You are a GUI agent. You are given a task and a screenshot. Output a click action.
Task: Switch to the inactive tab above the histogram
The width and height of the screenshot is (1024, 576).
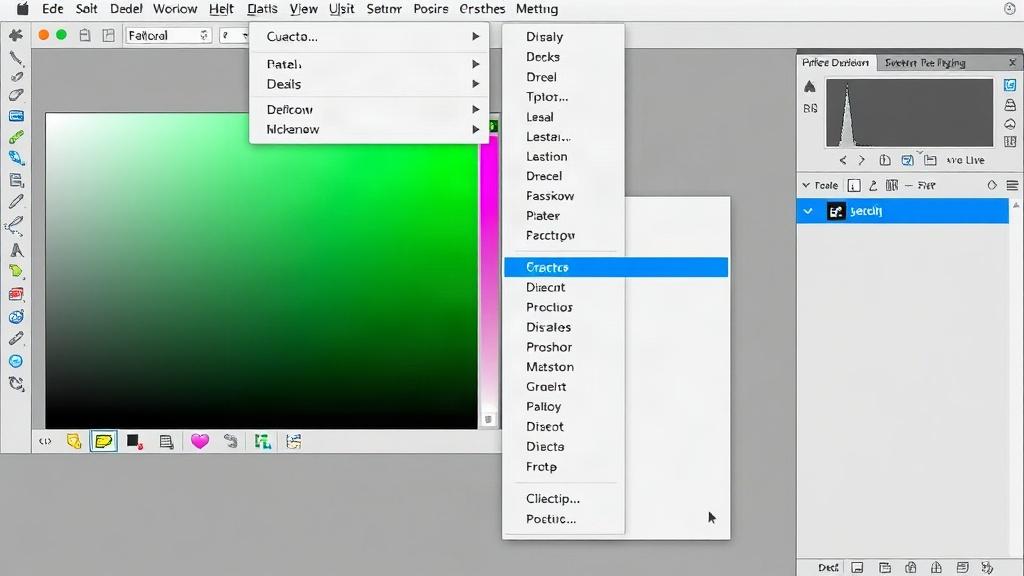point(925,63)
